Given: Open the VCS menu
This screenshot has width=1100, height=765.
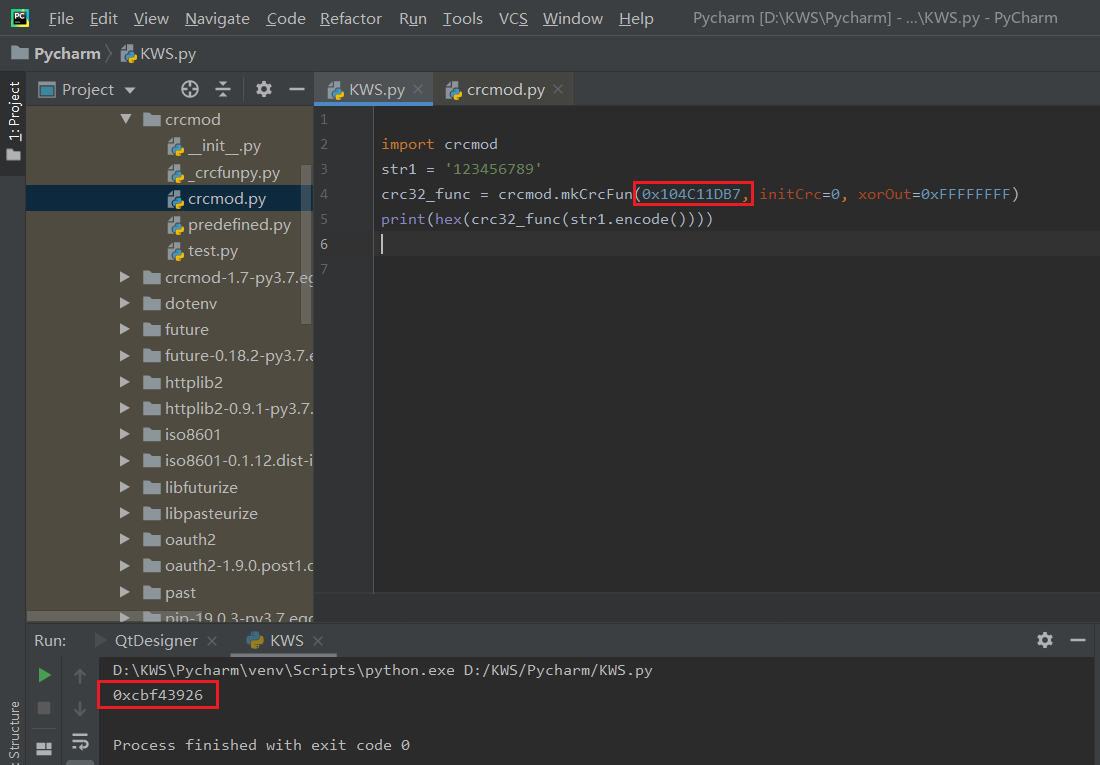Looking at the screenshot, I should click(x=514, y=19).
